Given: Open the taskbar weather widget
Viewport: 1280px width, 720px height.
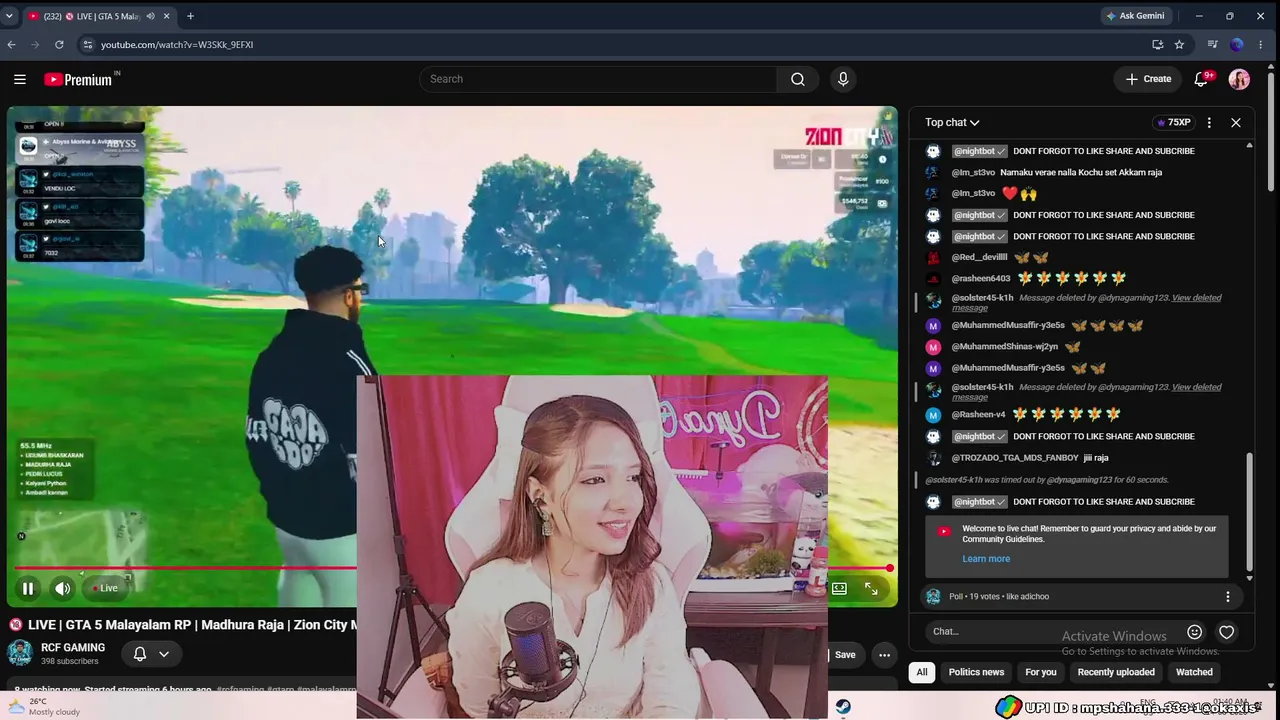Looking at the screenshot, I should pos(45,707).
